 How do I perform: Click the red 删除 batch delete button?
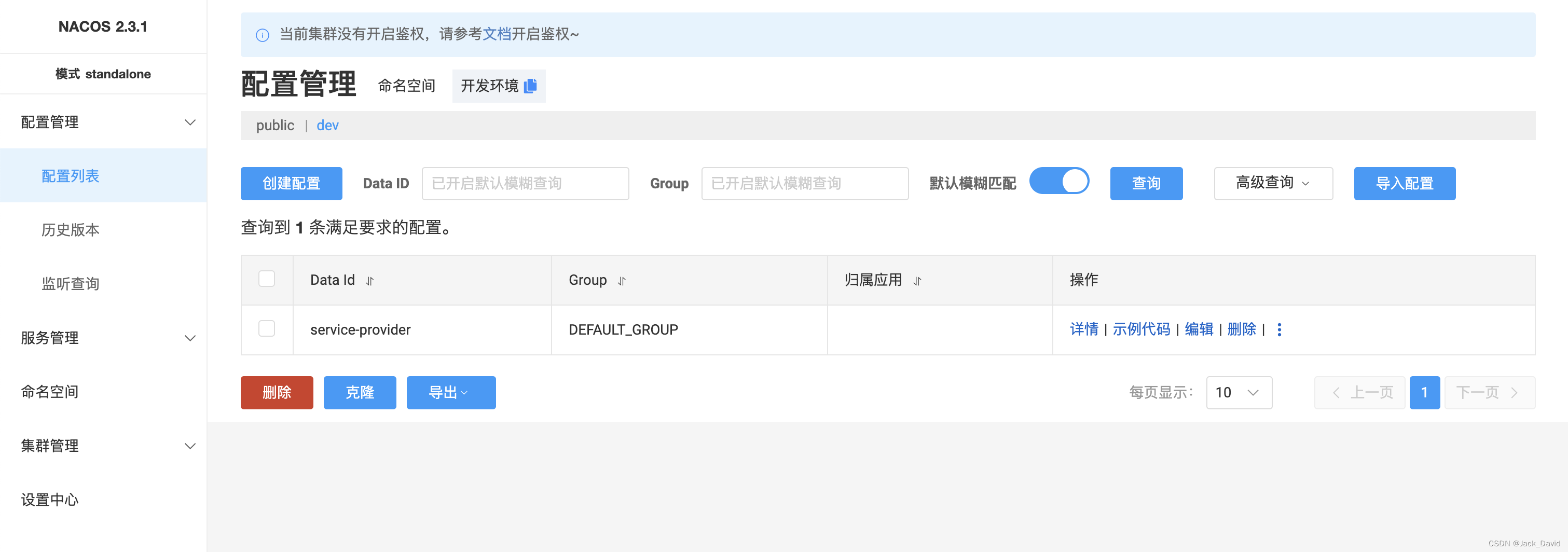[x=277, y=393]
